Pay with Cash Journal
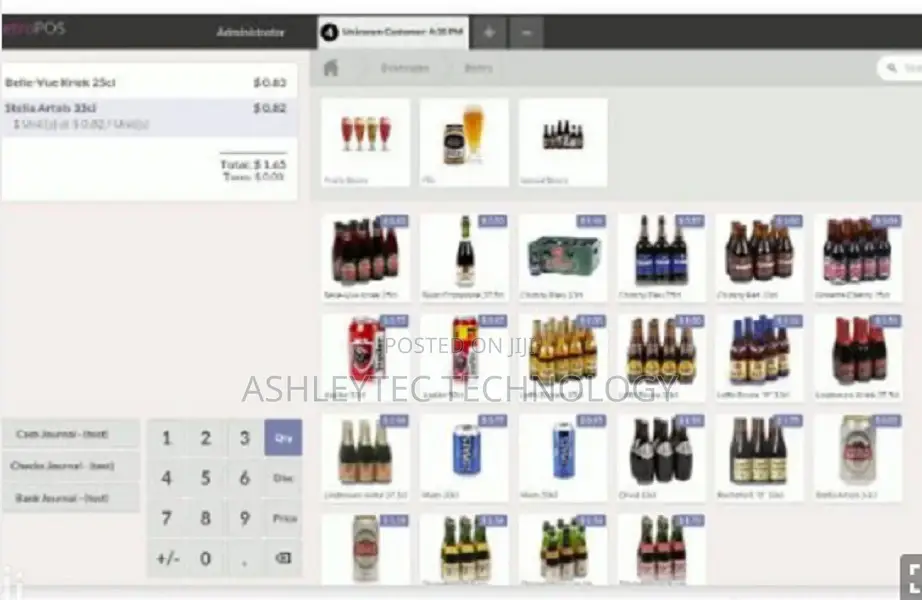922x600 pixels. (x=71, y=434)
